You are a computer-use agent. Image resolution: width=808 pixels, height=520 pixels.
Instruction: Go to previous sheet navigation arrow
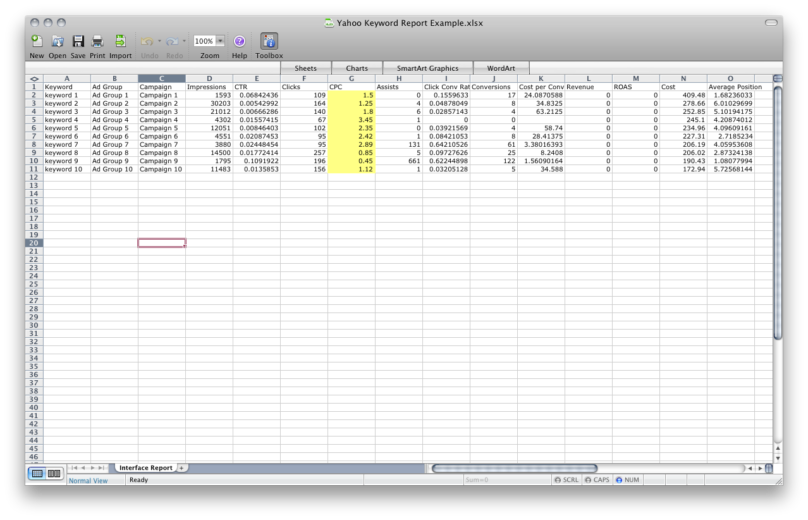[x=83, y=468]
